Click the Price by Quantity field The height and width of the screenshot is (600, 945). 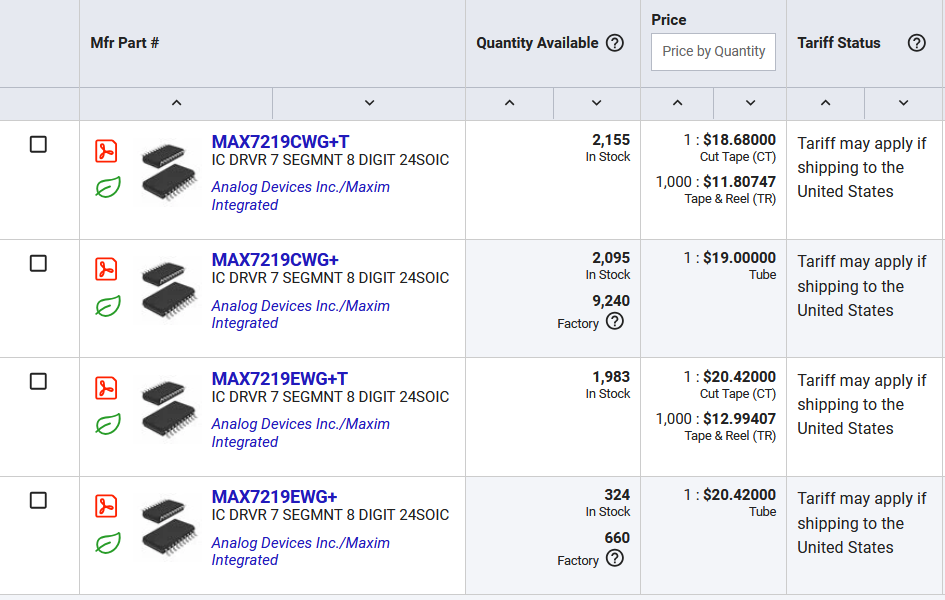(x=714, y=52)
